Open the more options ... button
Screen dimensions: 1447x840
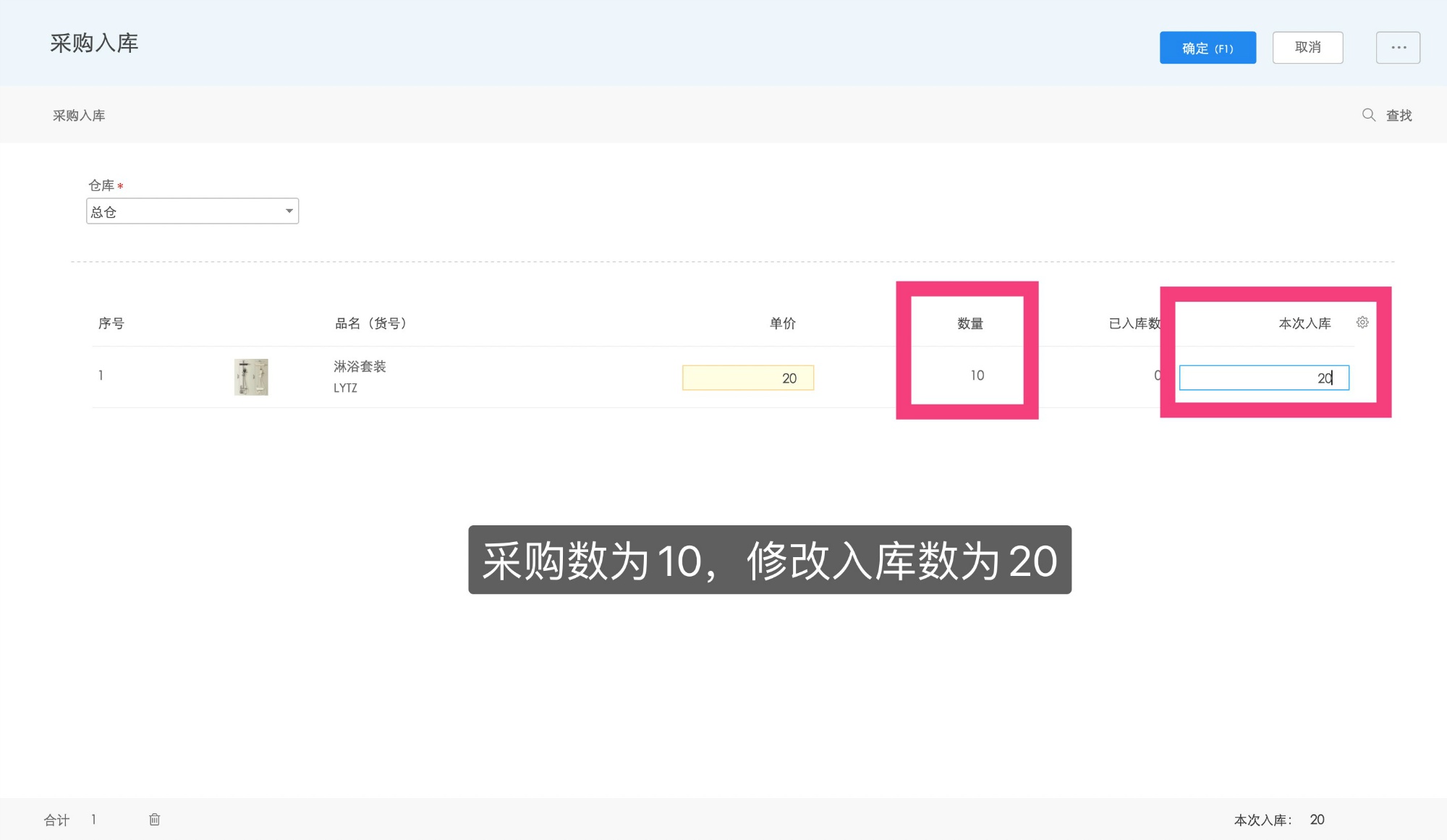point(1398,47)
